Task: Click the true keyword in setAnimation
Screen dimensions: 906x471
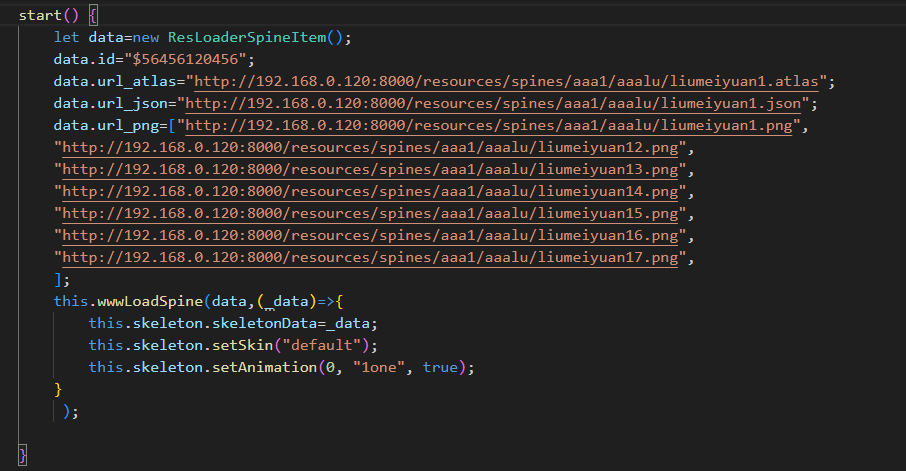Action: click(440, 367)
